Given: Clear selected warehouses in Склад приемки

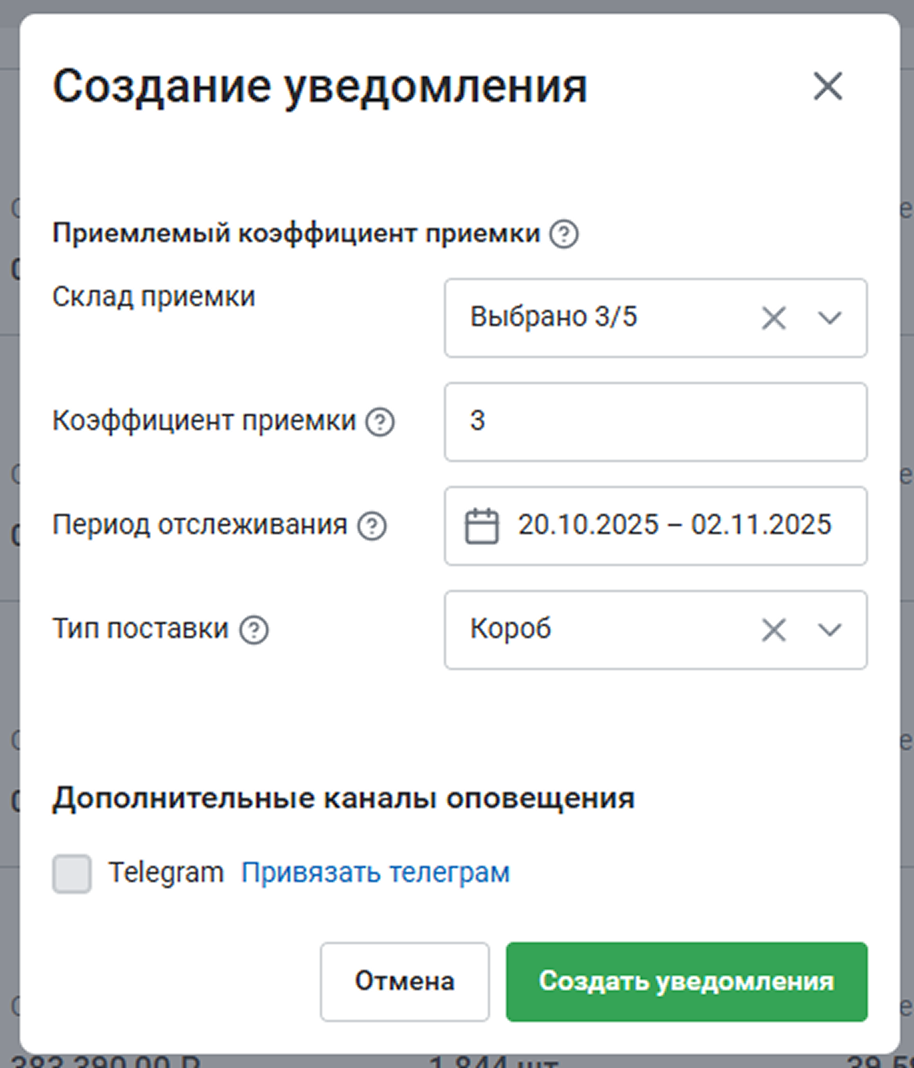Looking at the screenshot, I should 774,318.
